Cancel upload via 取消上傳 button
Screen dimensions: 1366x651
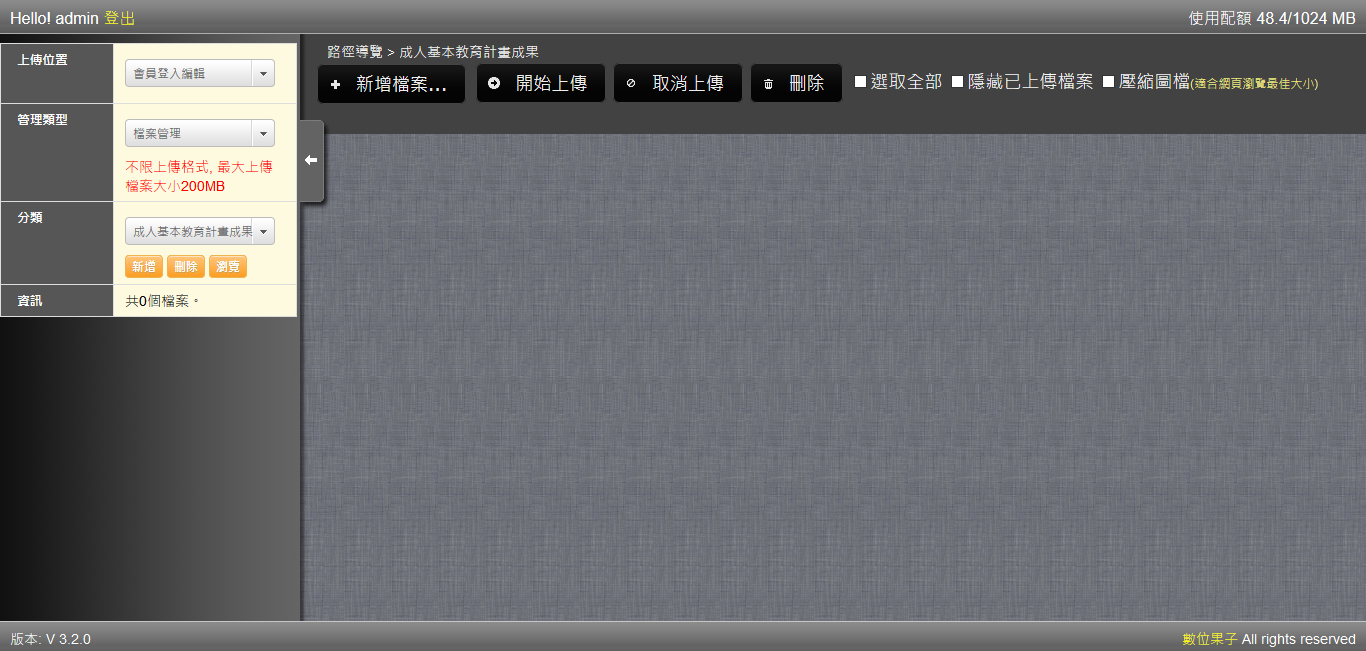click(x=677, y=84)
